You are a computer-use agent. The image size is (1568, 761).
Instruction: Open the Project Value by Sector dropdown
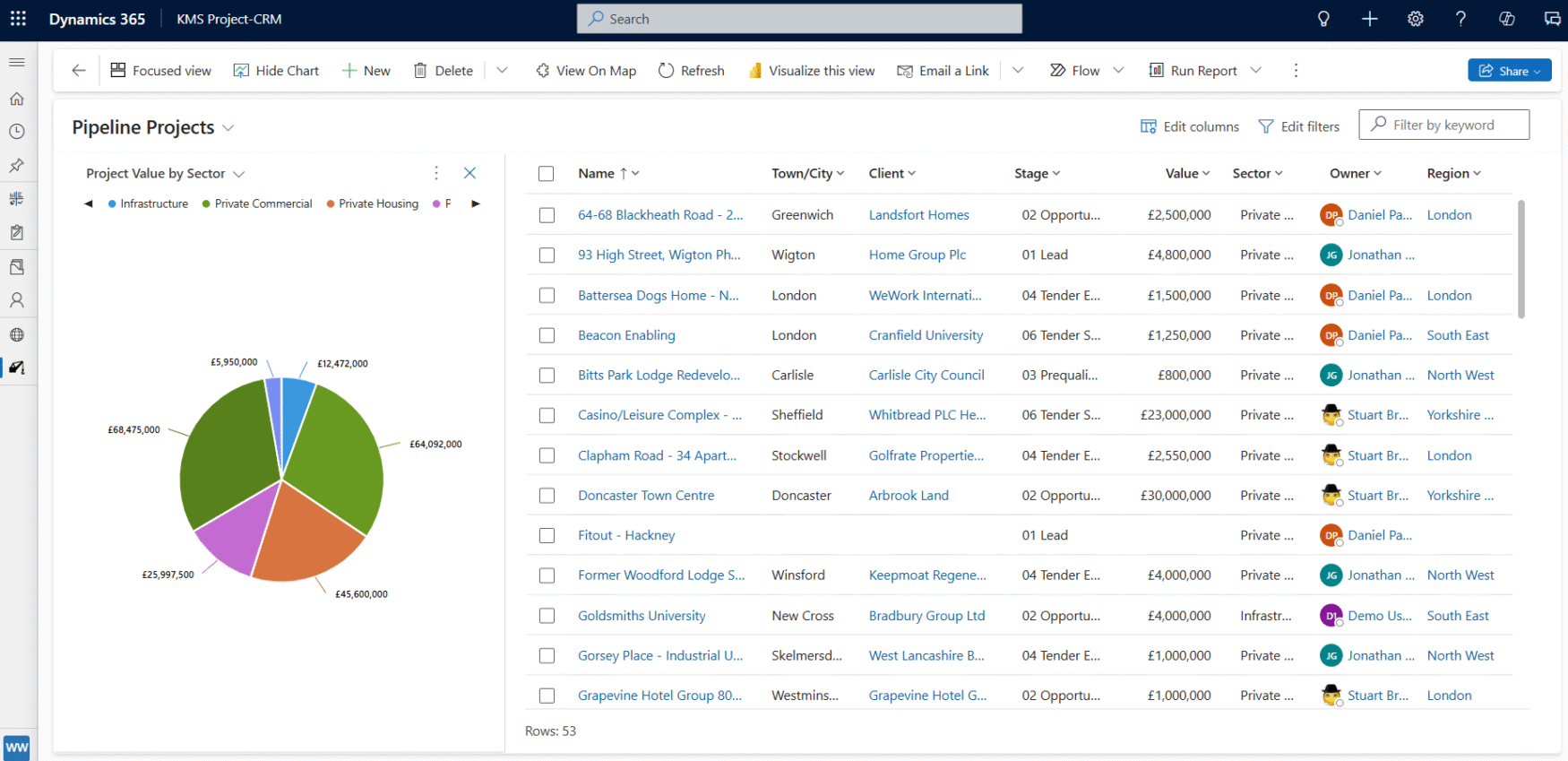click(x=238, y=174)
